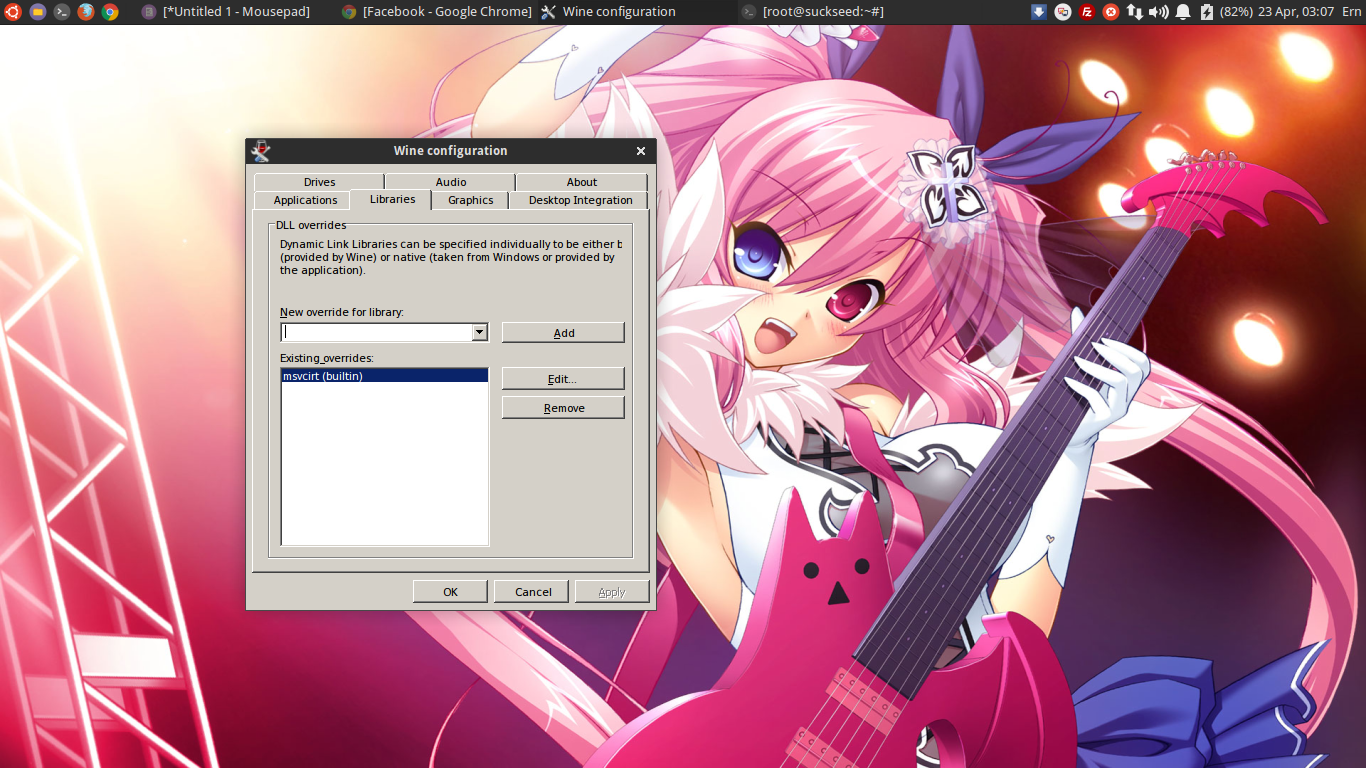Focus the New override for library field
Image resolution: width=1366 pixels, height=768 pixels.
coord(376,332)
